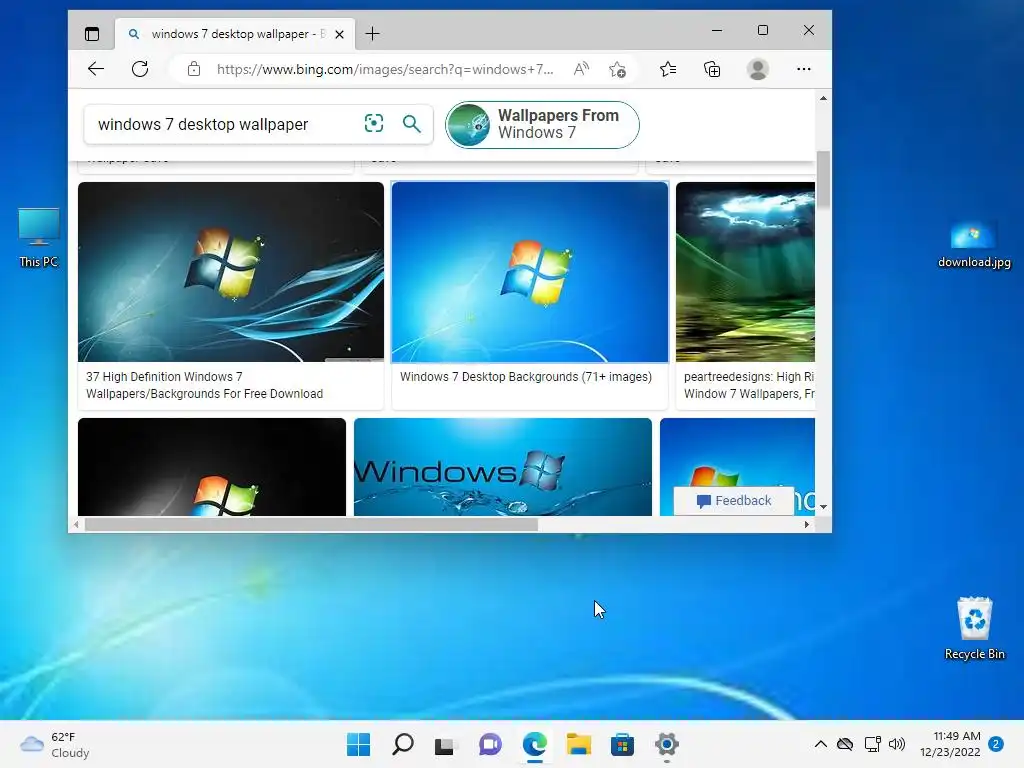Open the black background Windows logo thumbnail

click(212, 467)
